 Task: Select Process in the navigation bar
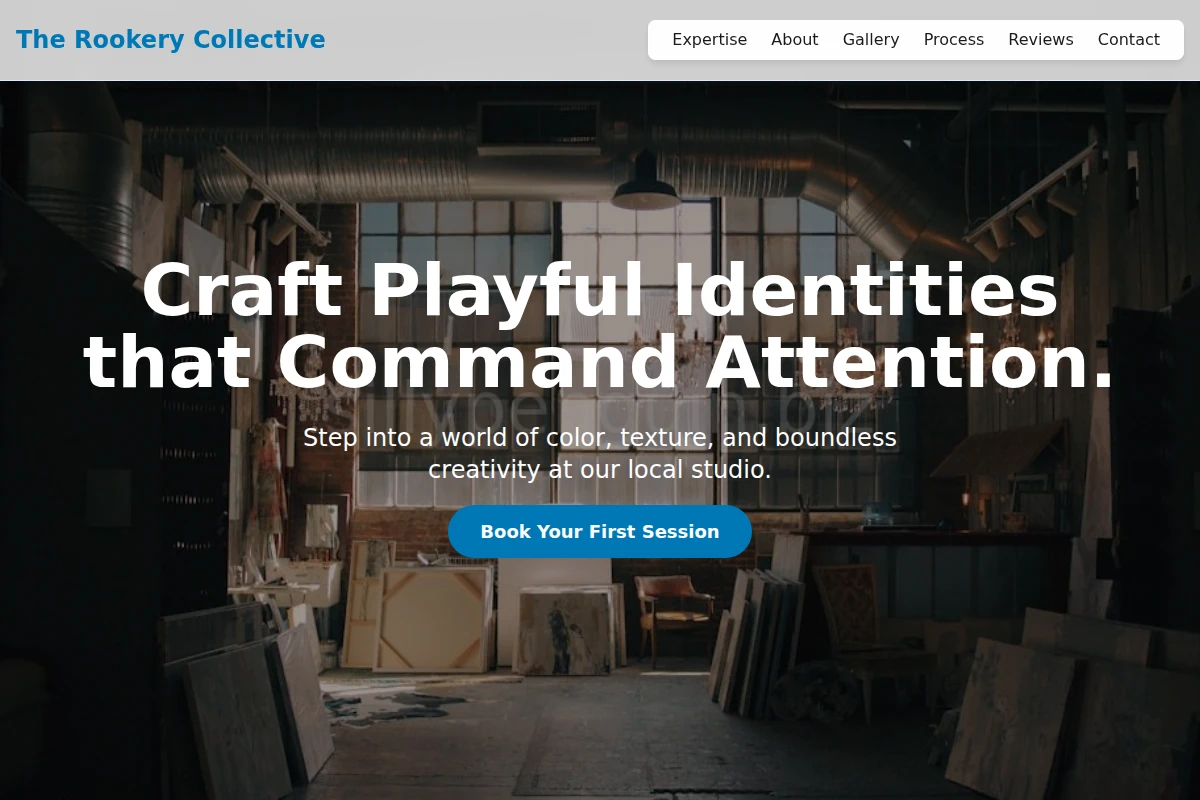[x=953, y=40]
